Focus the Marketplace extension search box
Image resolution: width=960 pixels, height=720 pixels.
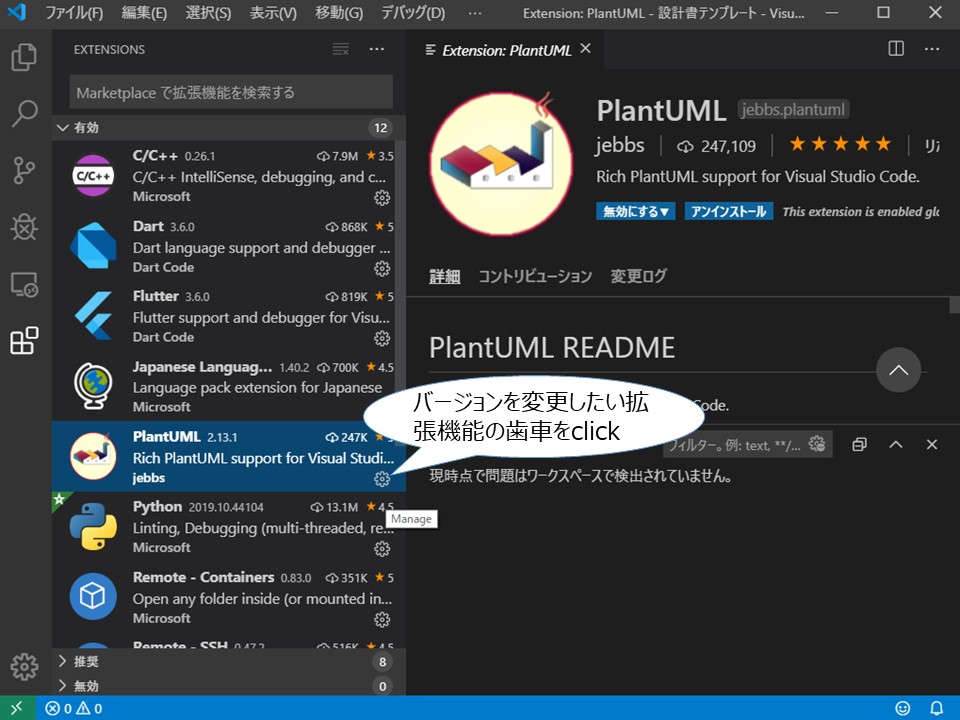(x=231, y=92)
